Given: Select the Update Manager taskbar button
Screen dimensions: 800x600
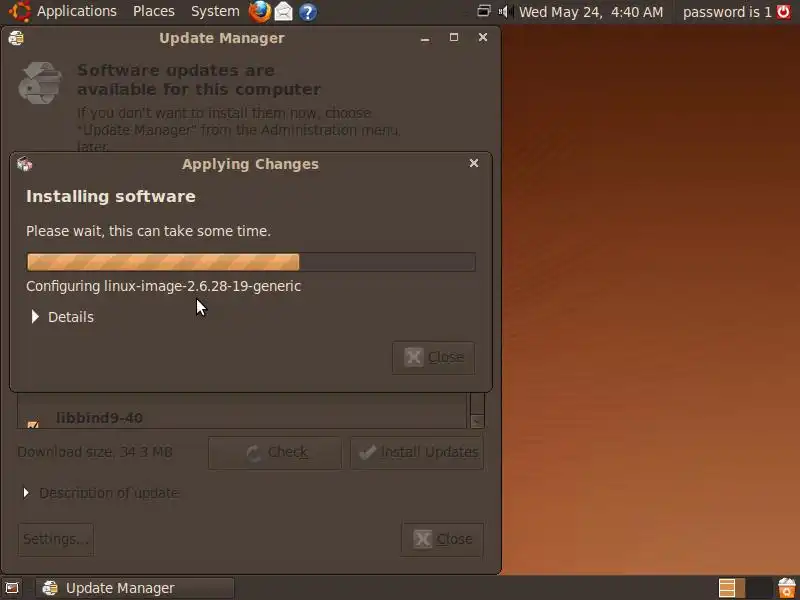Looking at the screenshot, I should coord(135,588).
